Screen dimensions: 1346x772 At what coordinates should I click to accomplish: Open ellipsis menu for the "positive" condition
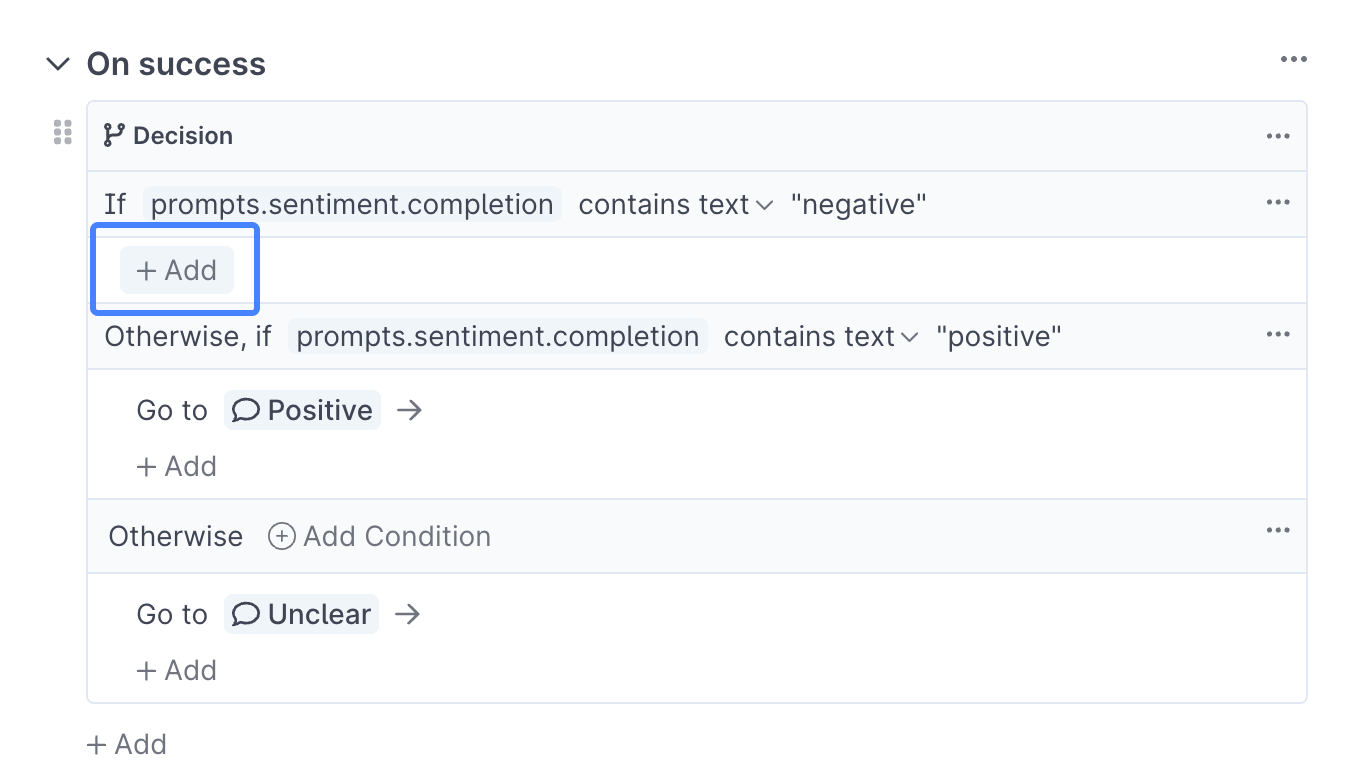pyautogui.click(x=1278, y=335)
